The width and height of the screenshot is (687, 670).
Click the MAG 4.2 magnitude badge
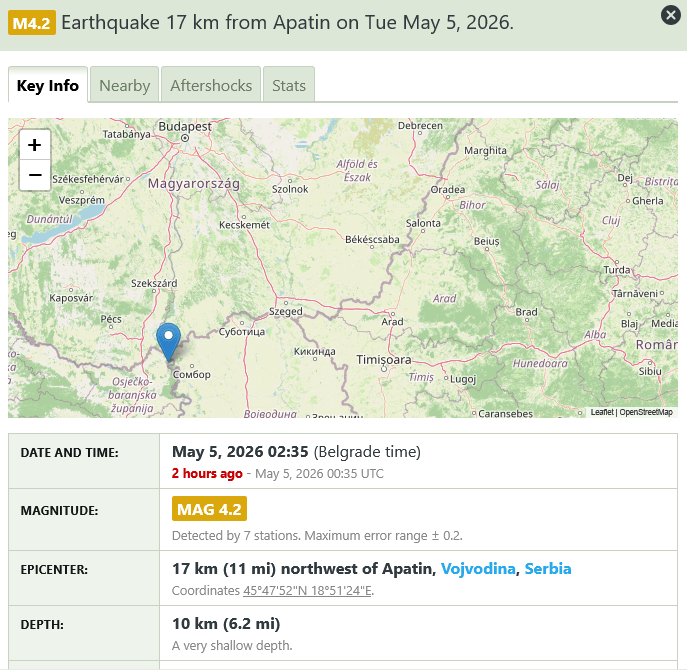[209, 509]
